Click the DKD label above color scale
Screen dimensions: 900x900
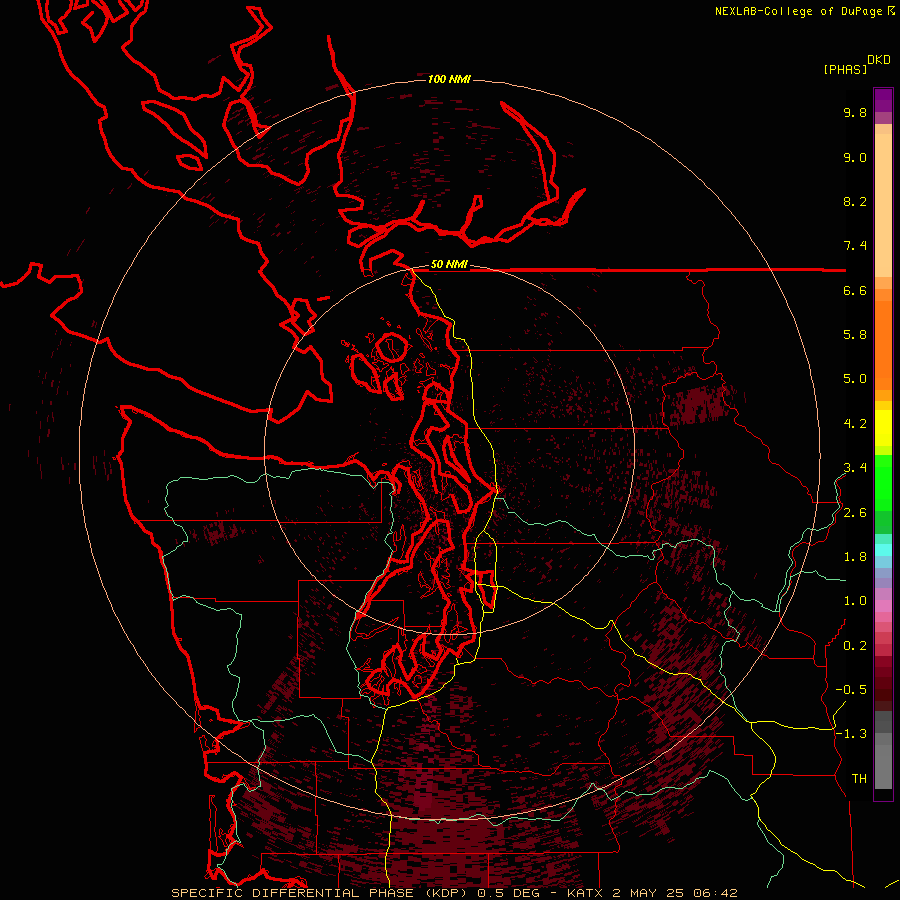tap(879, 60)
